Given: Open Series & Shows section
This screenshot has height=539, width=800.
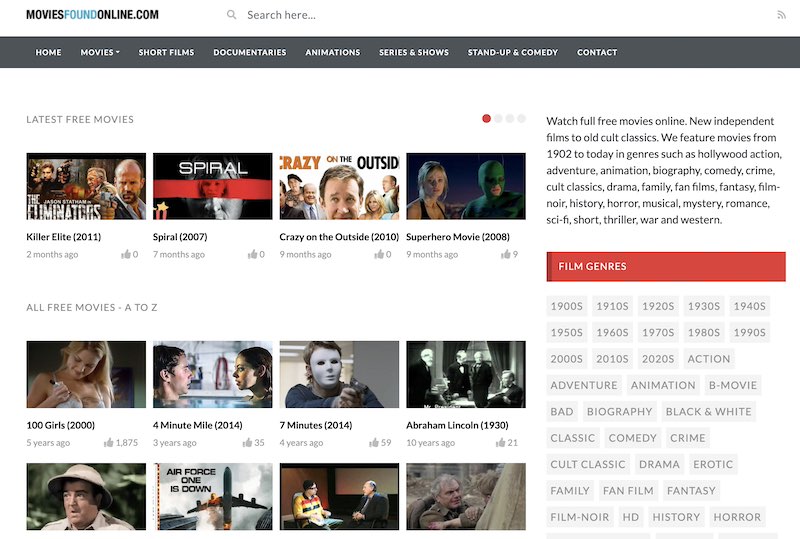Looking at the screenshot, I should [x=414, y=52].
